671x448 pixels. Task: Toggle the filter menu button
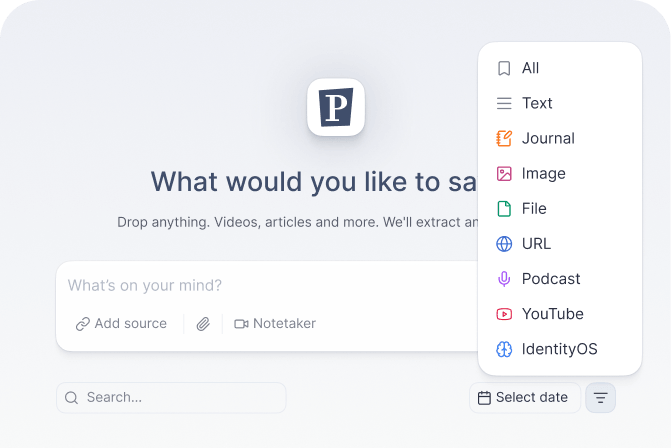600,398
